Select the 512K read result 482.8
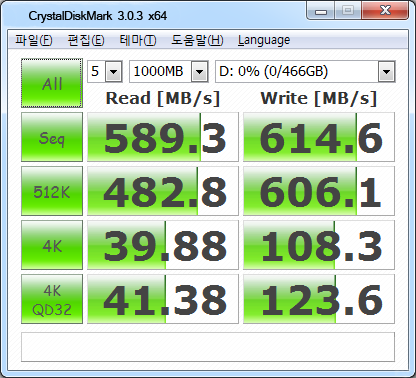Viewport: 416px width, 378px height. pos(163,191)
